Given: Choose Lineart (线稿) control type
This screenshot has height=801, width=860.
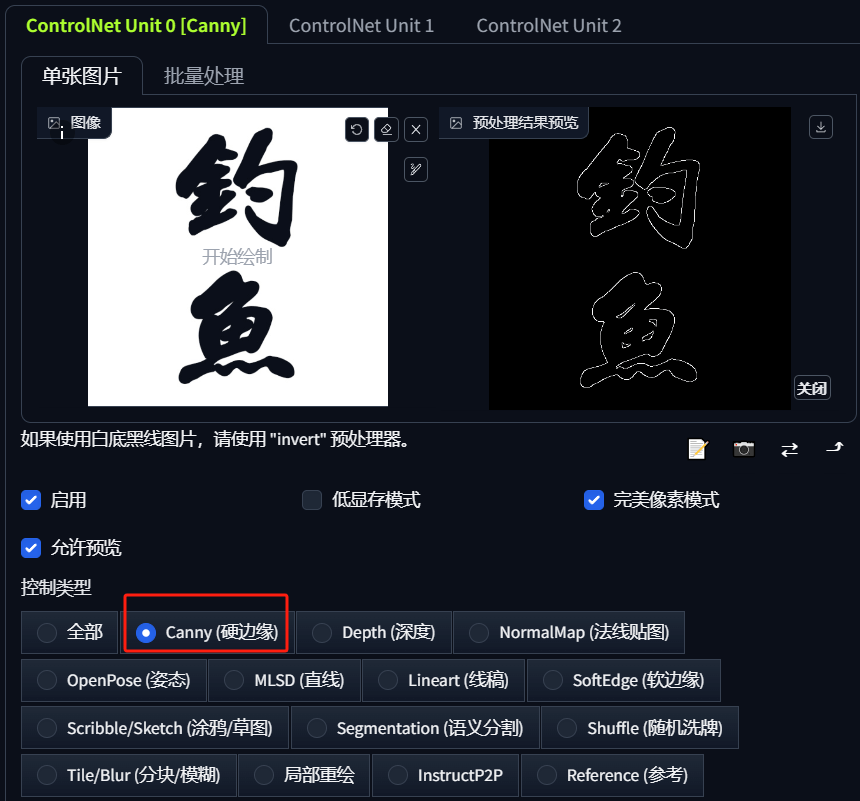Looking at the screenshot, I should coord(443,680).
